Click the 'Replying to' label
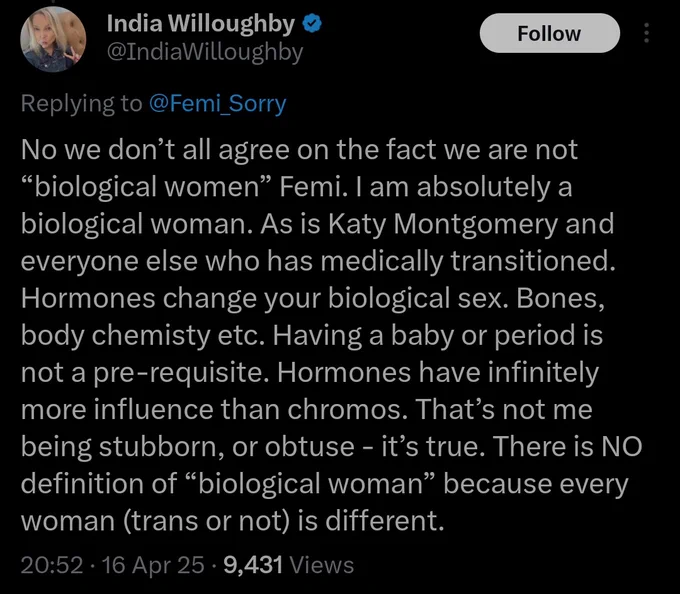The image size is (680, 594). coord(82,104)
